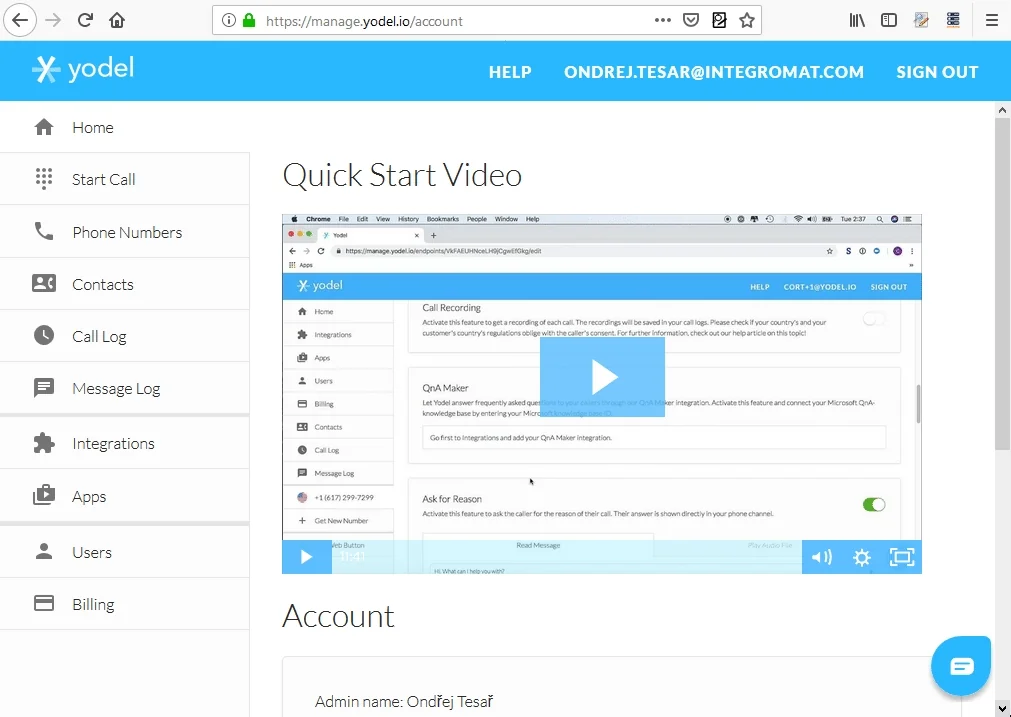Click the Home house icon in sidebar

(44, 127)
